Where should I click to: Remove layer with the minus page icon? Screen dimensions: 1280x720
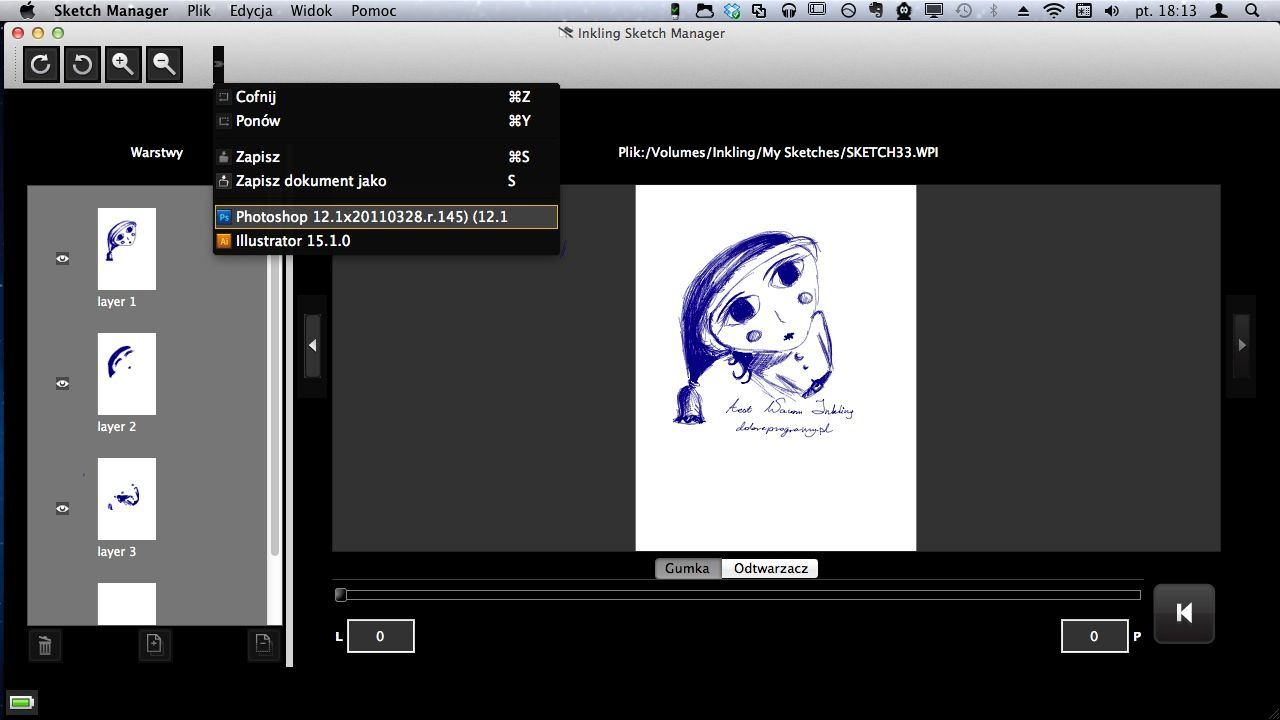[x=263, y=644]
